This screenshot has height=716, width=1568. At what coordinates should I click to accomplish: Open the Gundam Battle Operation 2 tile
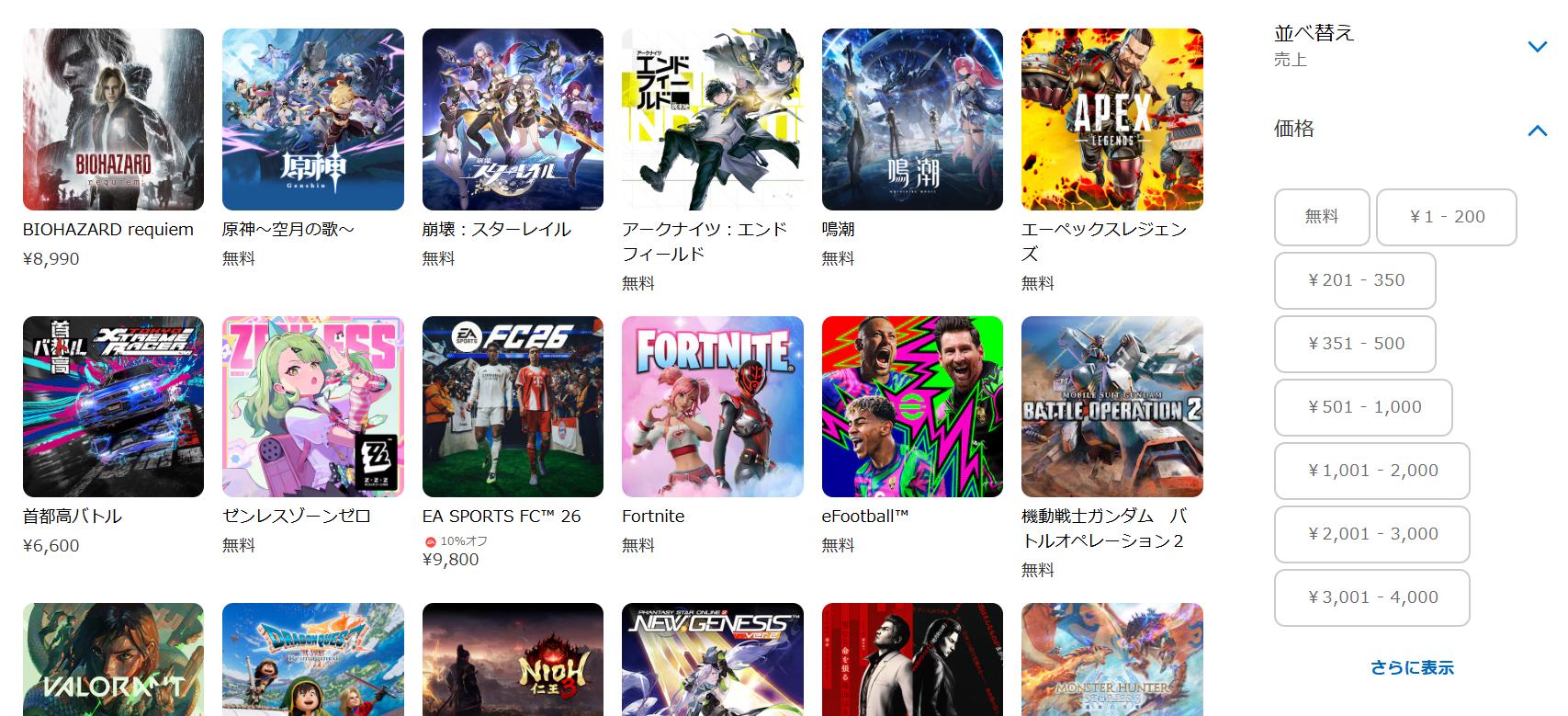[1112, 407]
